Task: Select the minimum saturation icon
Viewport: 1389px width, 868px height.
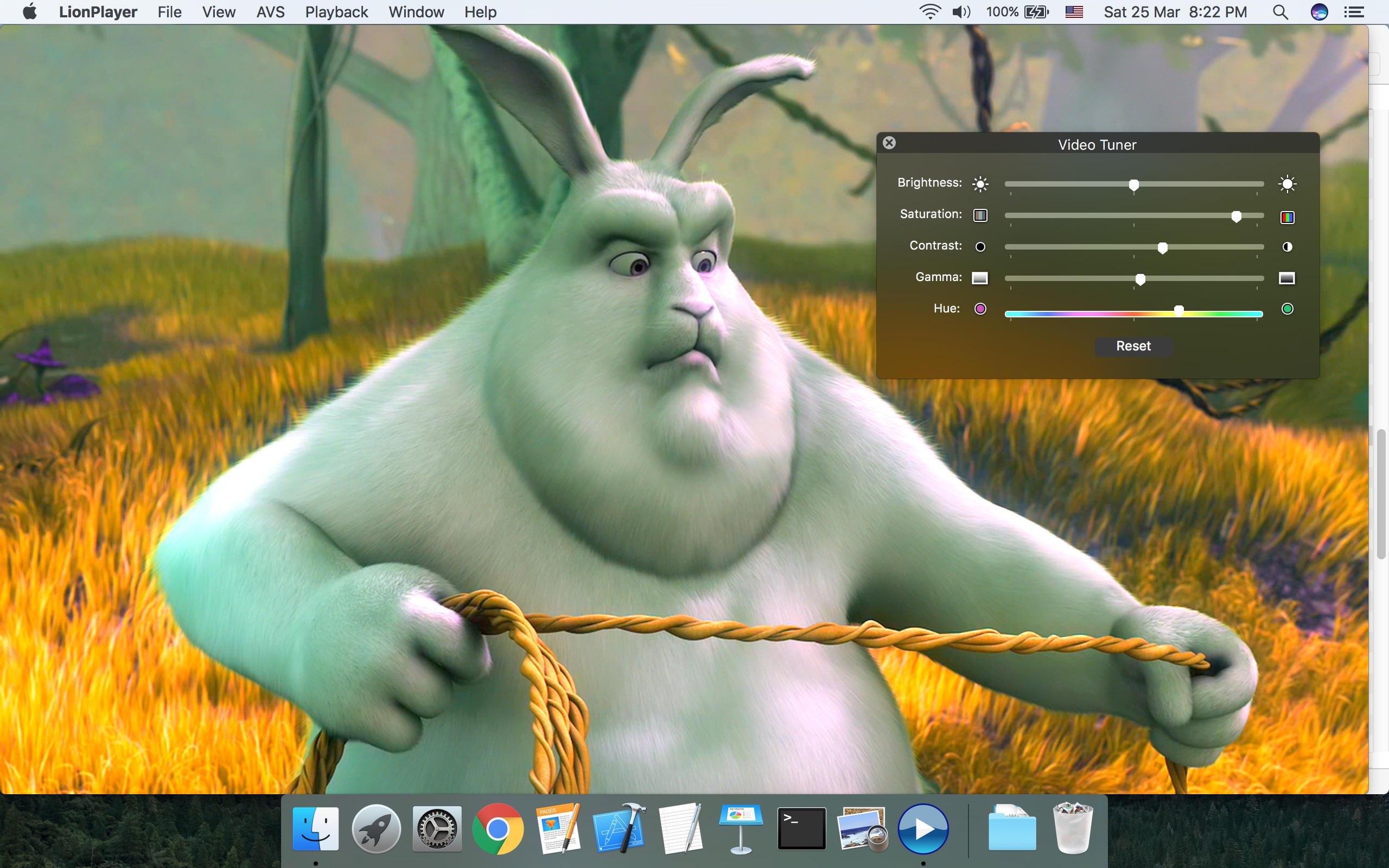Action: coord(980,215)
